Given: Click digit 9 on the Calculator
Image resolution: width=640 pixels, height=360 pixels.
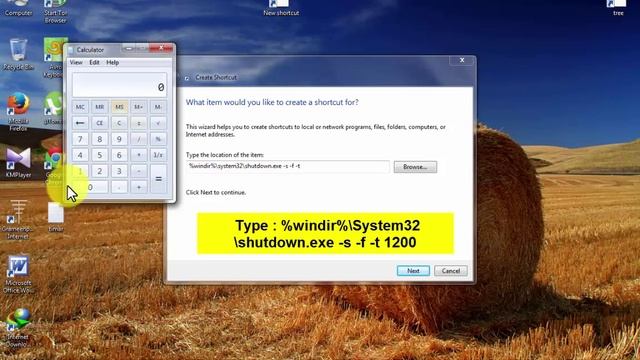Looking at the screenshot, I should tap(119, 139).
